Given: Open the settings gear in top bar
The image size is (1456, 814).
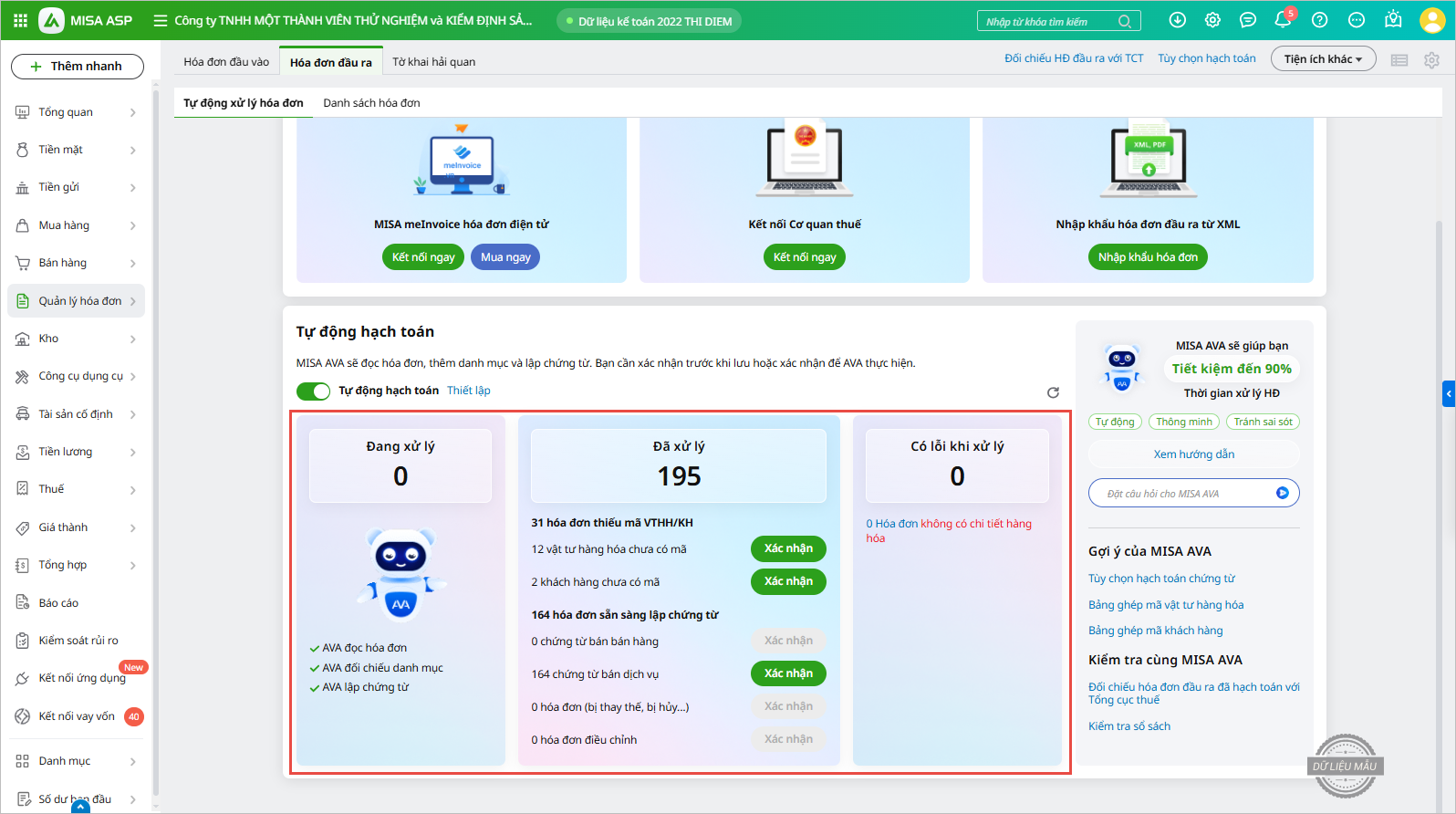Looking at the screenshot, I should [1212, 20].
